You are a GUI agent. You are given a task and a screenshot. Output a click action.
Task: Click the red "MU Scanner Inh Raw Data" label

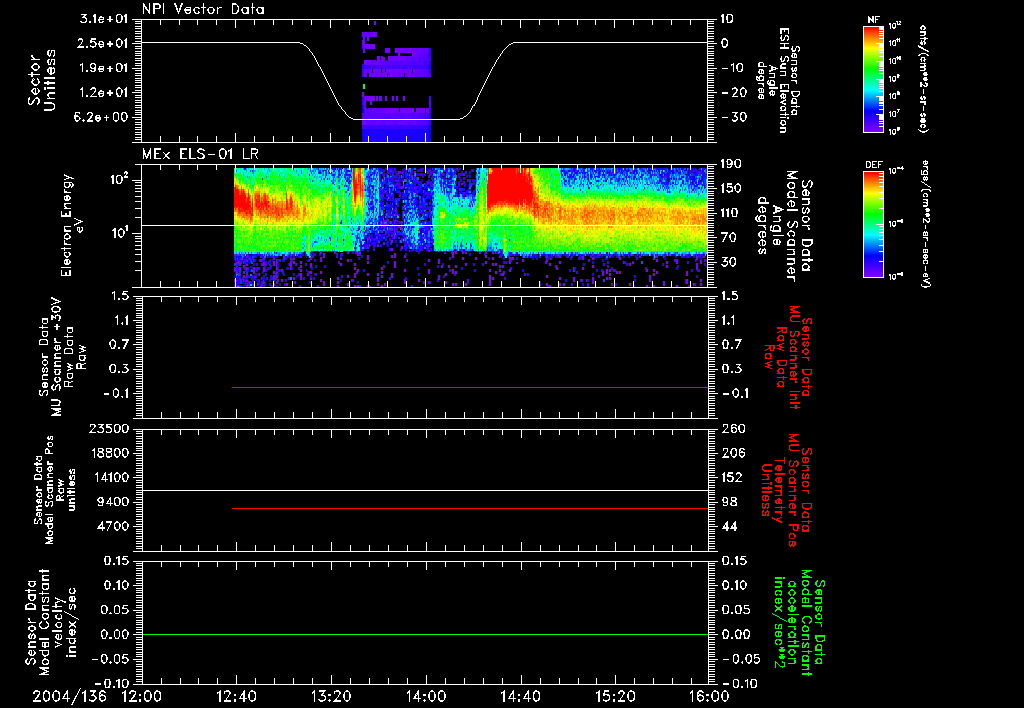[788, 357]
